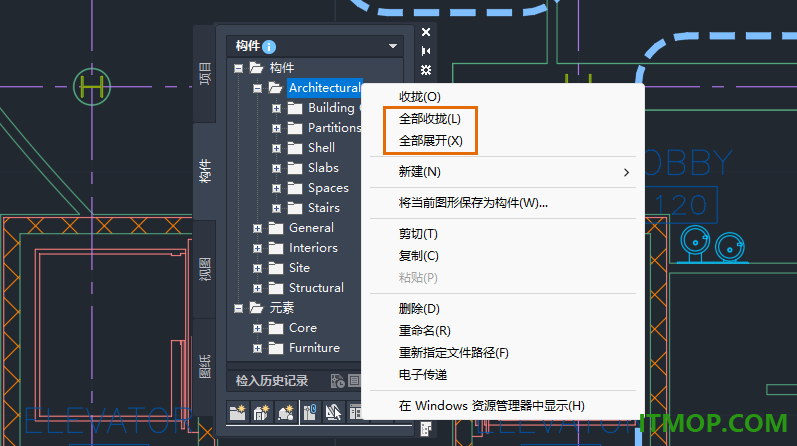The height and width of the screenshot is (446, 797).
Task: Click the add construct icon
Action: [x=261, y=412]
